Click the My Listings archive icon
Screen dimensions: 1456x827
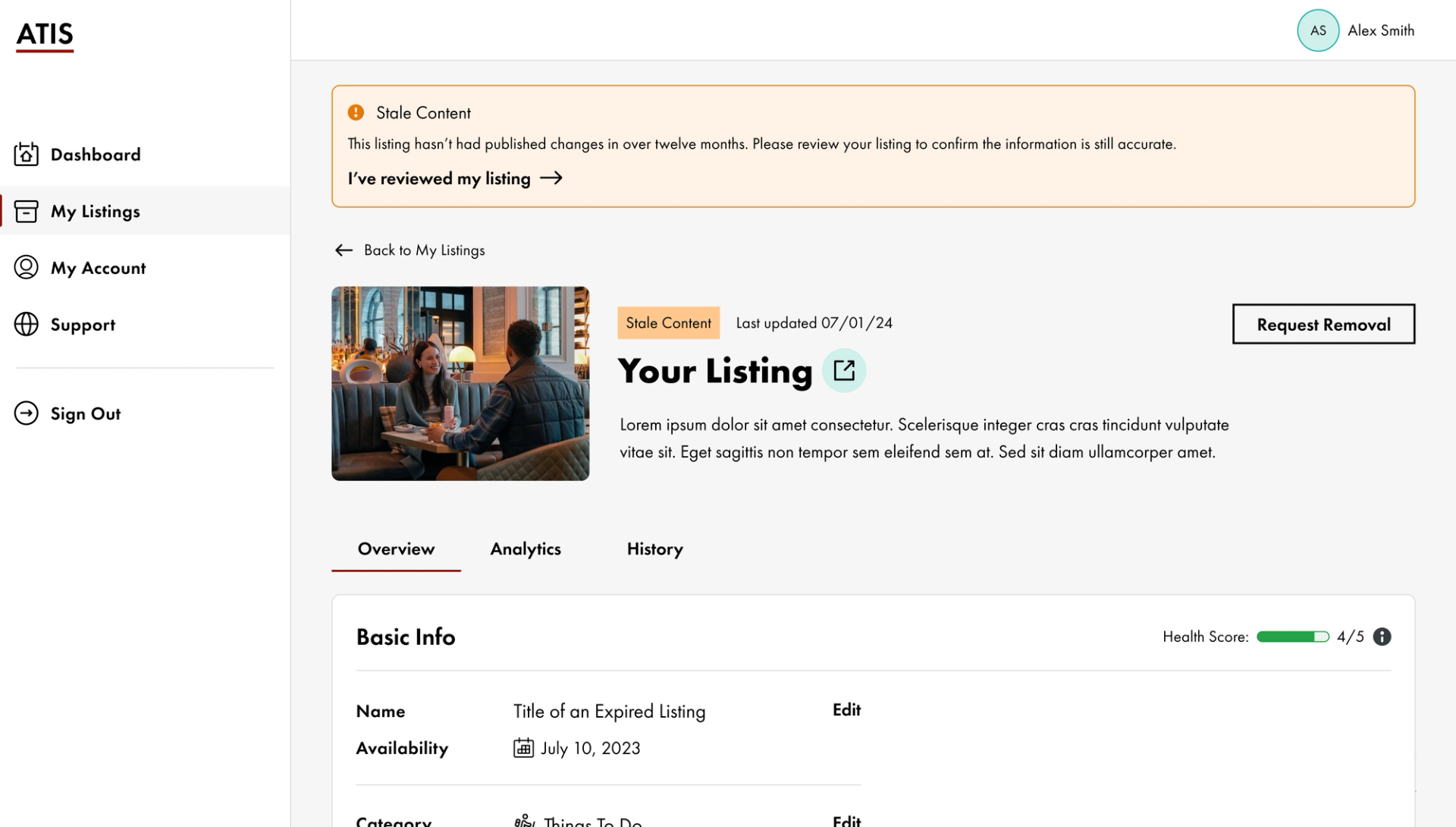click(x=26, y=211)
